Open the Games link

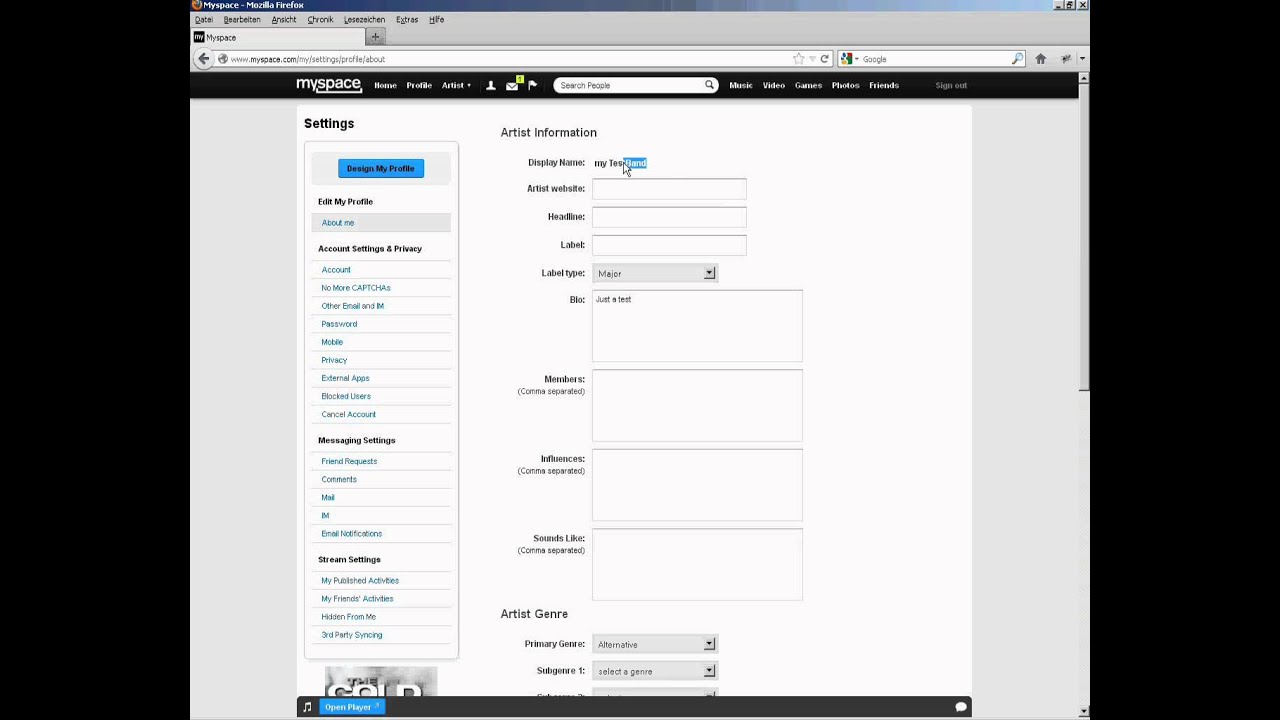(808, 85)
